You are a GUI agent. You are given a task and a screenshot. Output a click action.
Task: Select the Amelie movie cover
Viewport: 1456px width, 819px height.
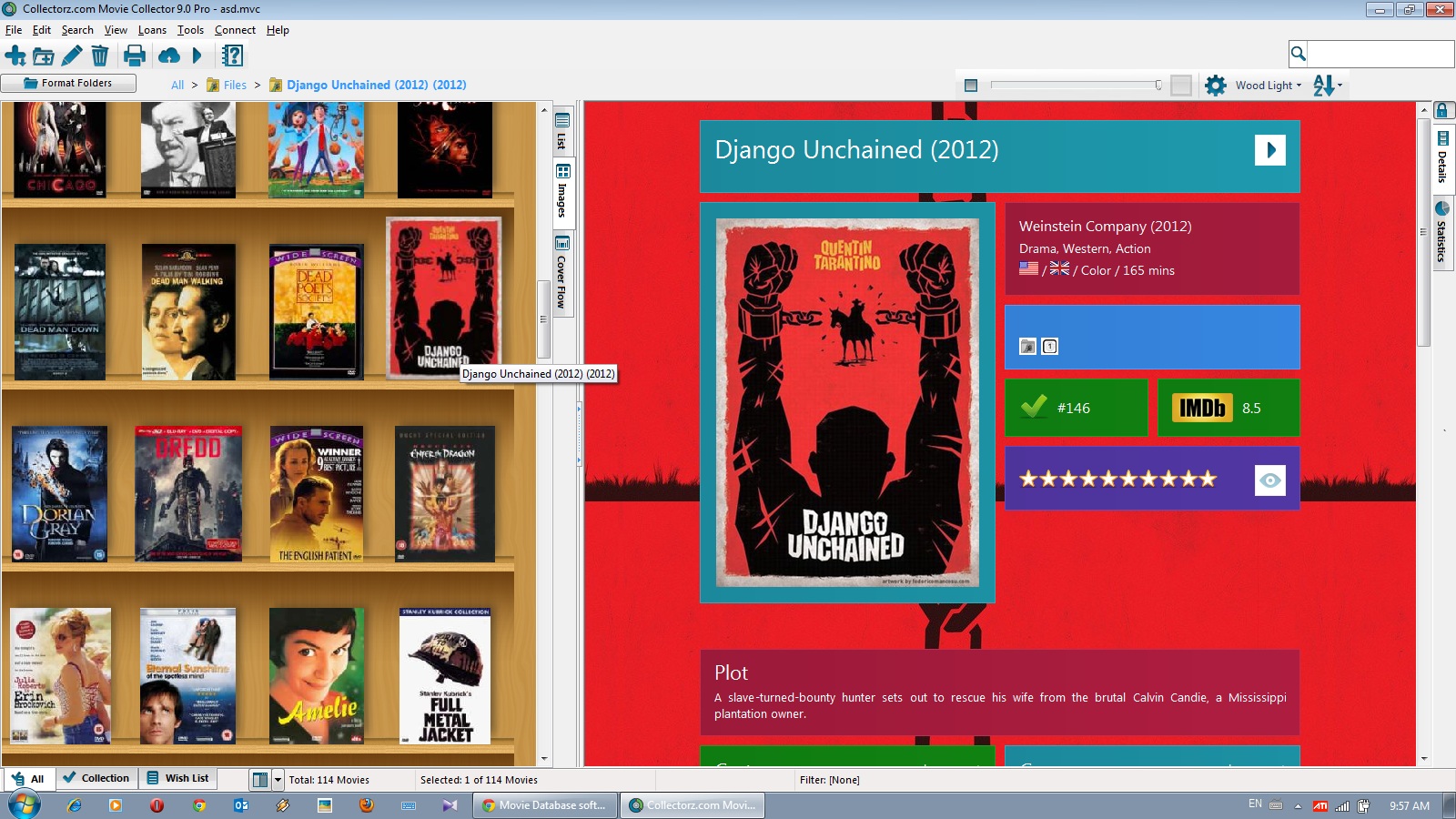click(317, 675)
